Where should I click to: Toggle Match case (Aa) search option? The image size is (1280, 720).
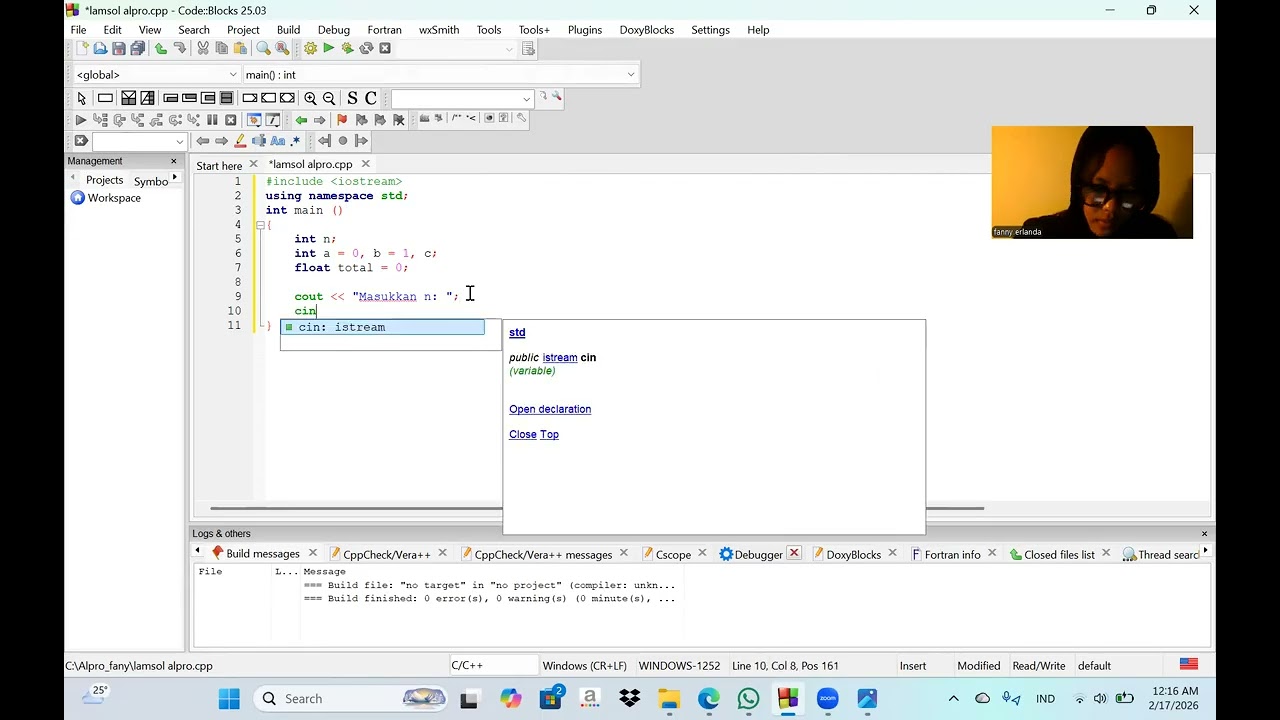tap(277, 141)
